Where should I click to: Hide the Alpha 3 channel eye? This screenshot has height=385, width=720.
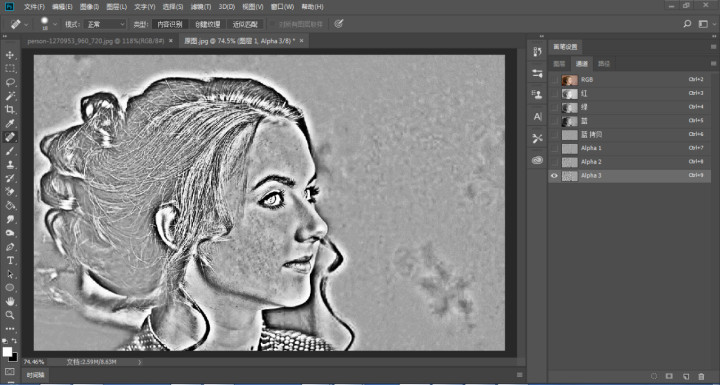tap(555, 176)
